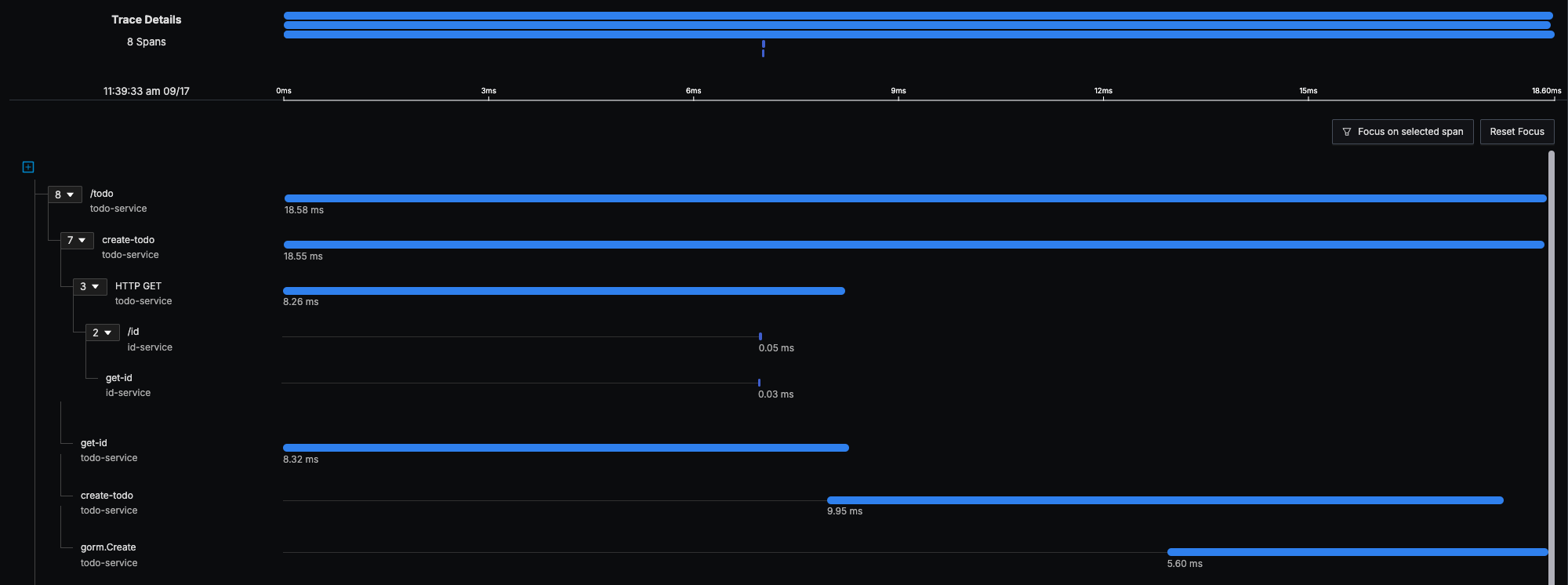This screenshot has width=1568, height=585.
Task: Select the /todo span name
Action: (102, 194)
